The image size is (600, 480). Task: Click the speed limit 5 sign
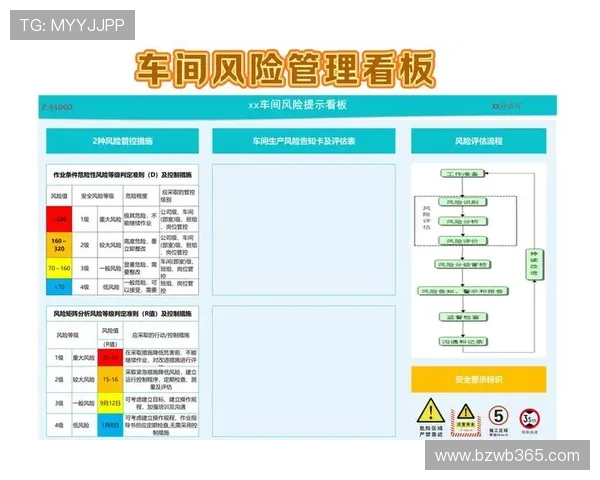(498, 416)
